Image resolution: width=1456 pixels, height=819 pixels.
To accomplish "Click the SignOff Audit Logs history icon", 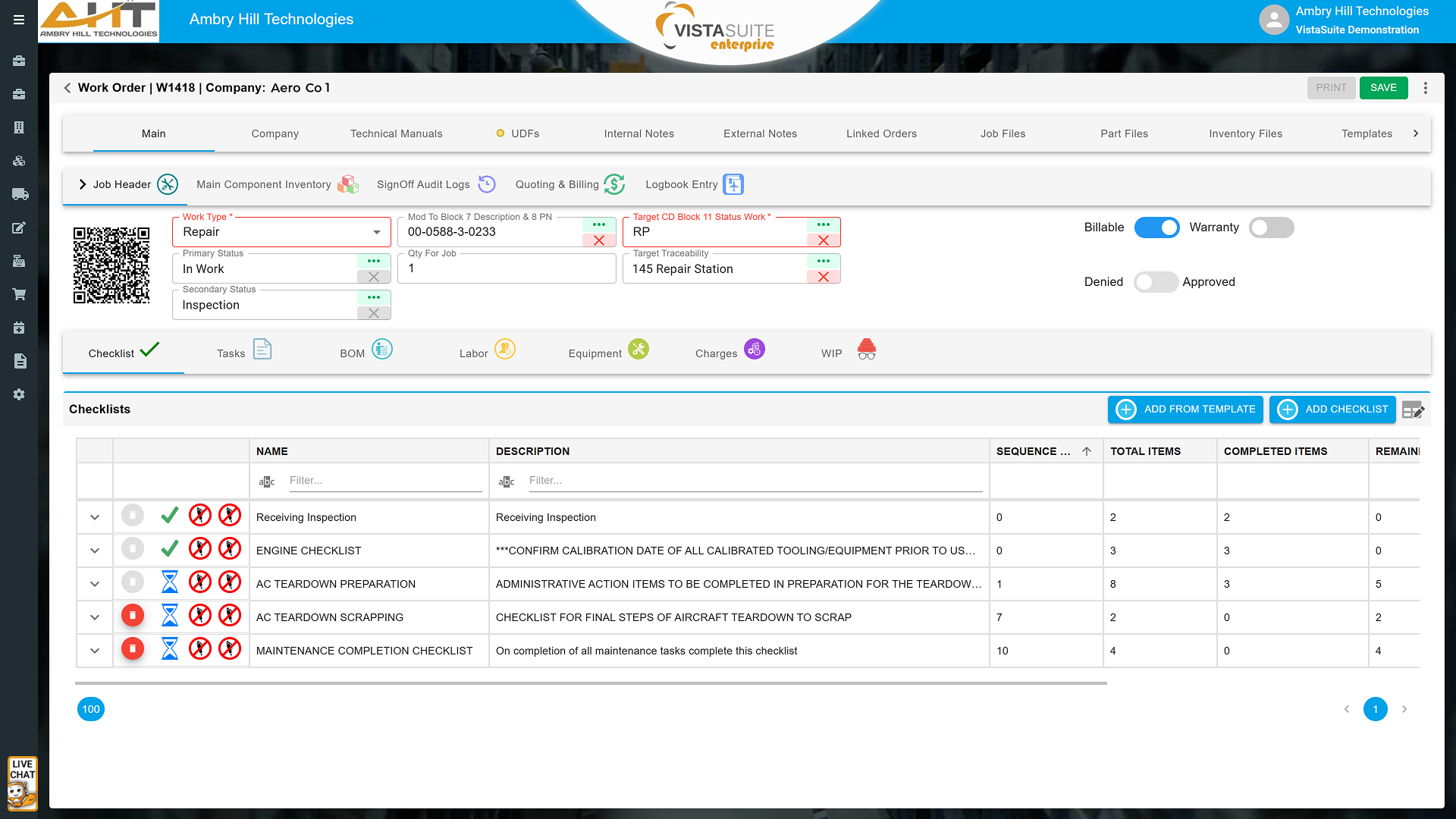I will coord(487,184).
